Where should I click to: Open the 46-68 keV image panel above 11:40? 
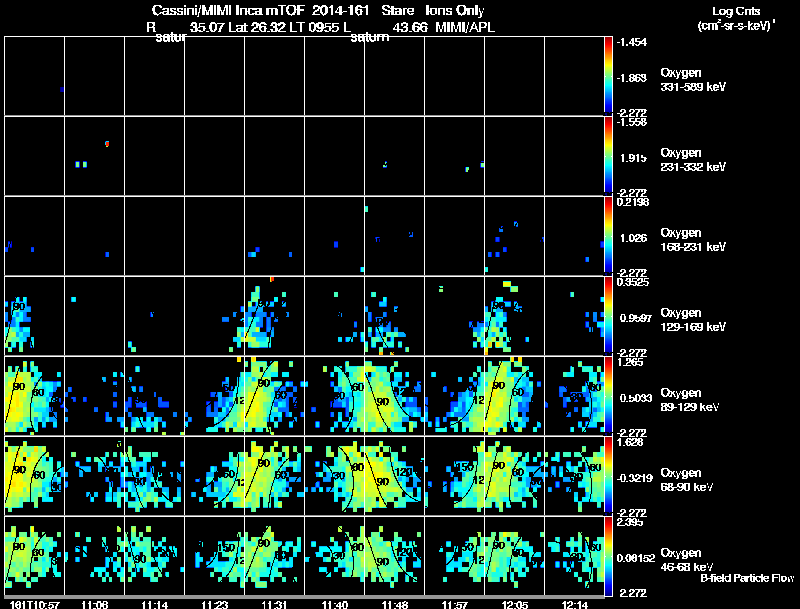pos(335,556)
